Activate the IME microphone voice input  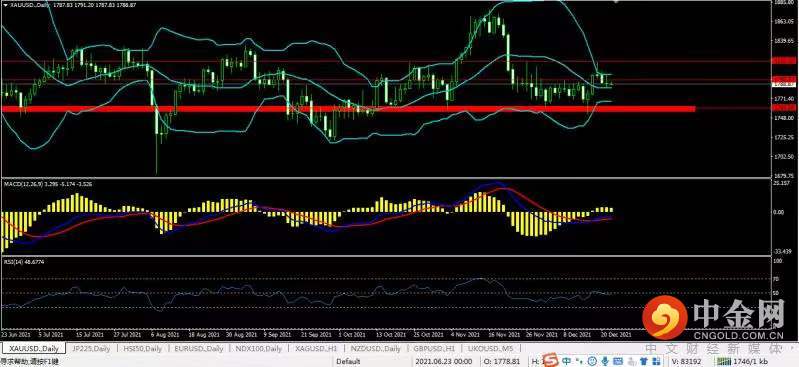coord(605,361)
